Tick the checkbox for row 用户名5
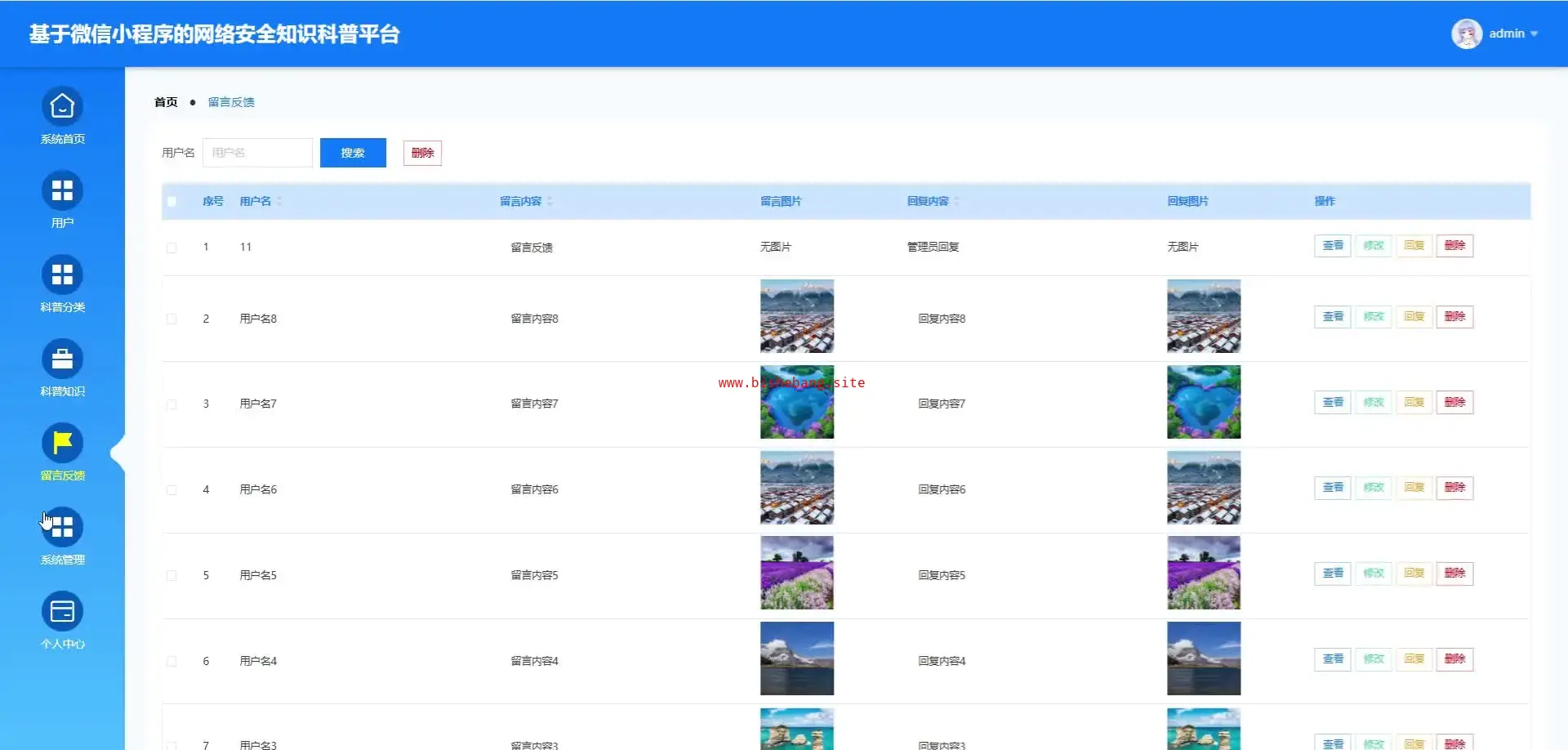1568x750 pixels. [x=171, y=575]
